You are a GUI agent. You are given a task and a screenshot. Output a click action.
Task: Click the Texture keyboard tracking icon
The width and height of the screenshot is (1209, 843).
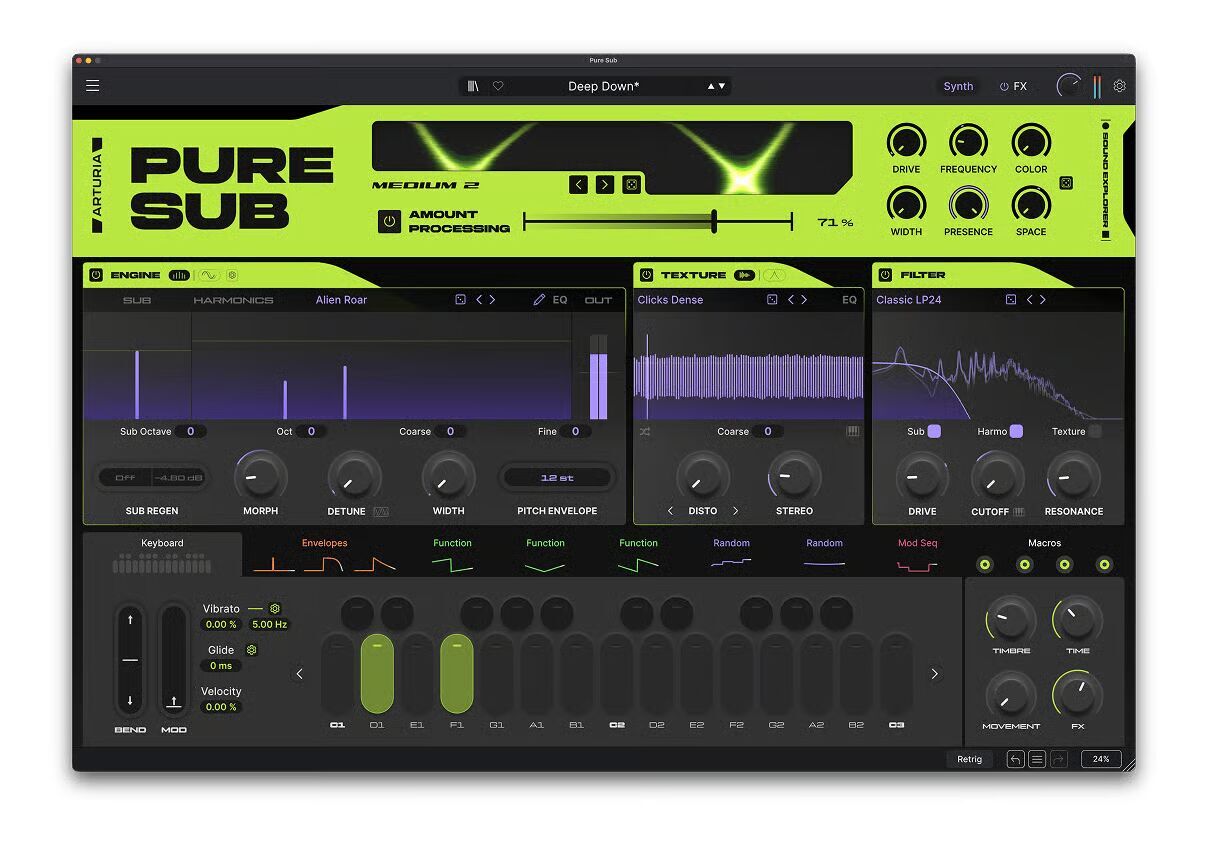(853, 431)
